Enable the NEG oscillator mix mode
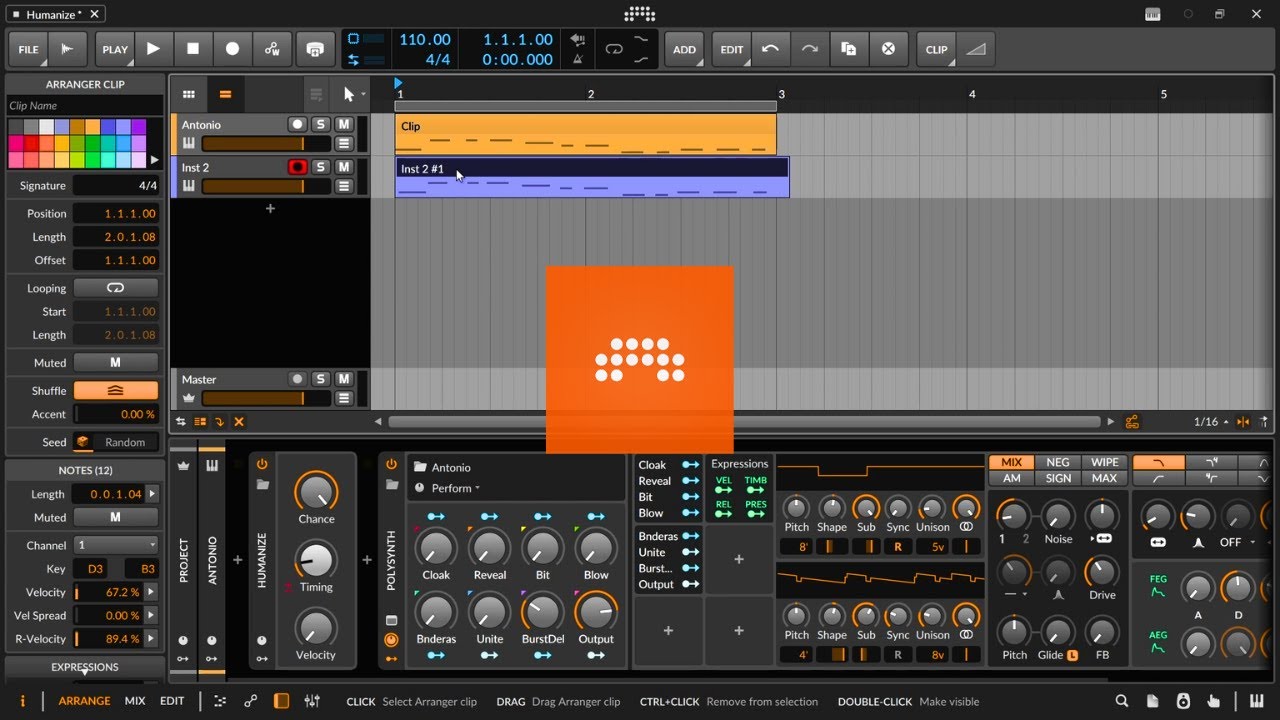Screen dimensions: 1280x720 click(1058, 462)
